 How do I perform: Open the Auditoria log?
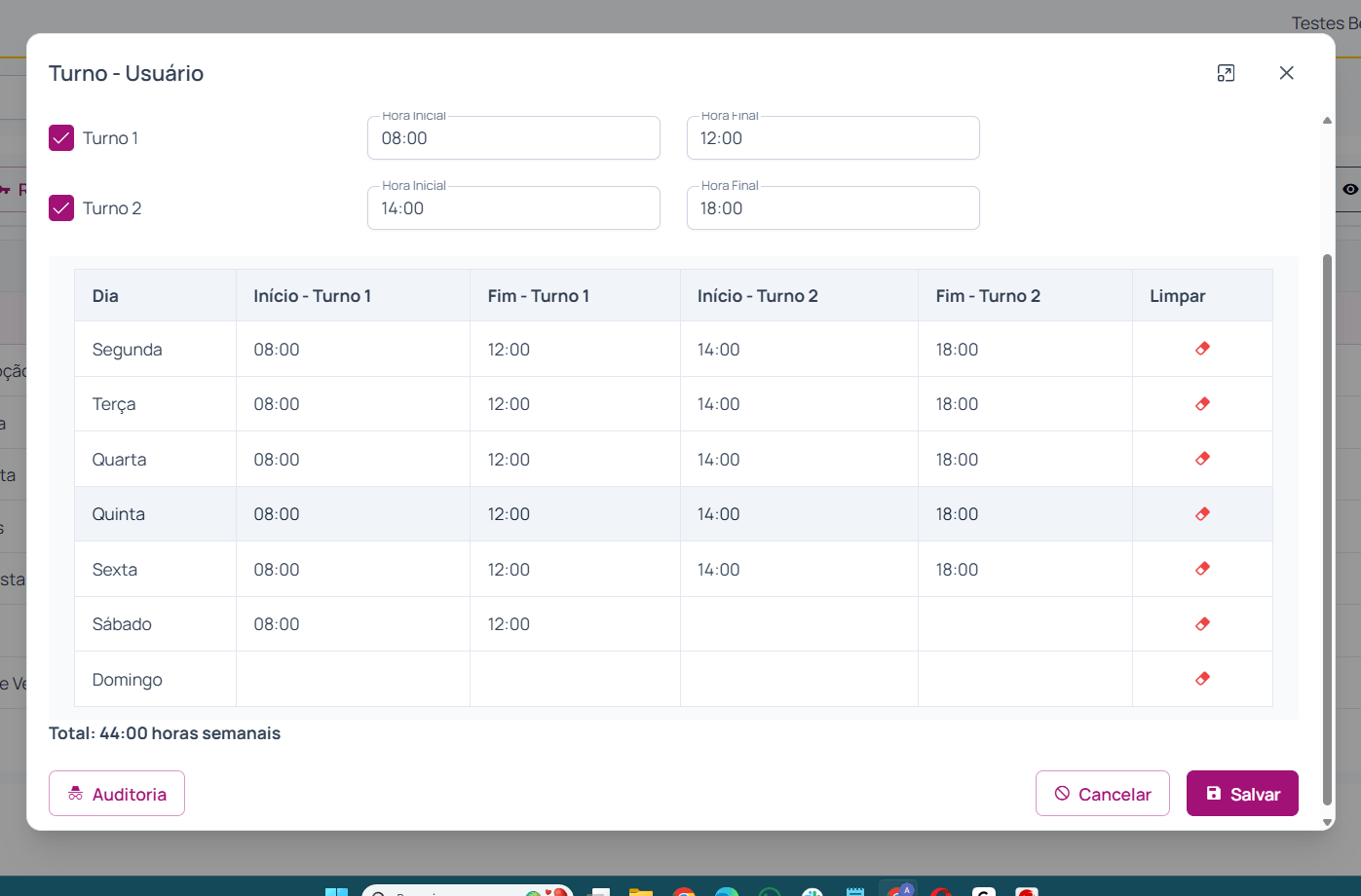(117, 794)
